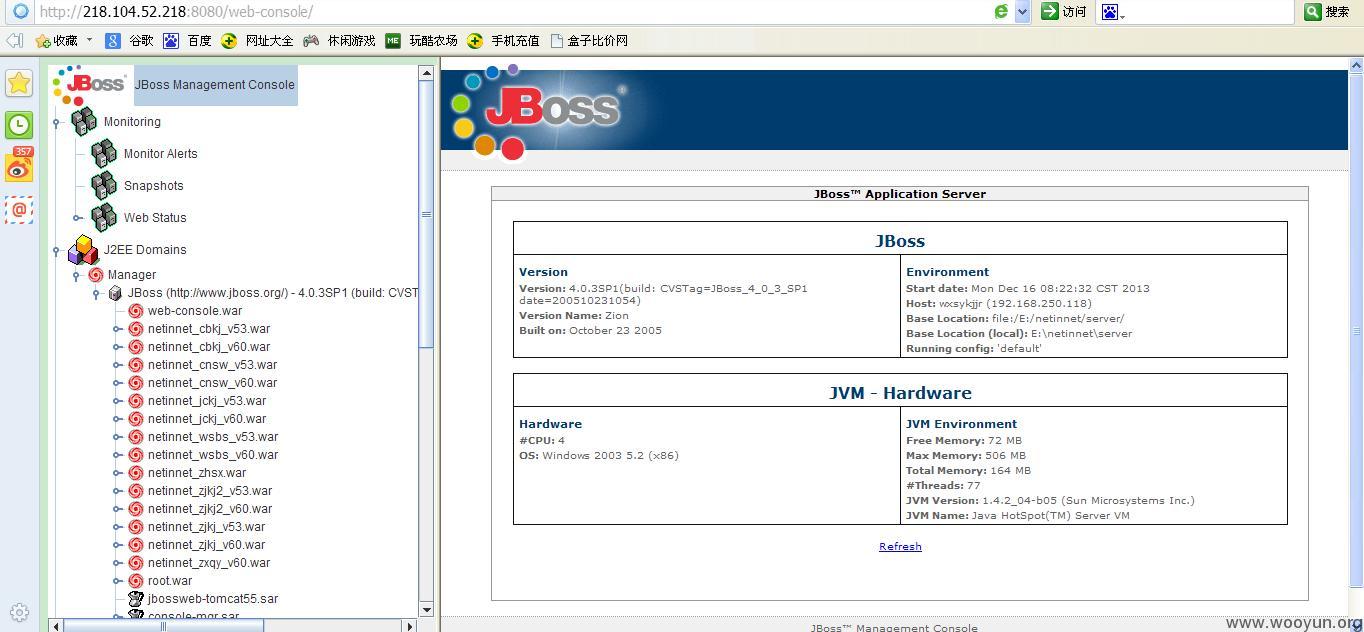Click the 玩酷农场 bookmark

[x=422, y=41]
